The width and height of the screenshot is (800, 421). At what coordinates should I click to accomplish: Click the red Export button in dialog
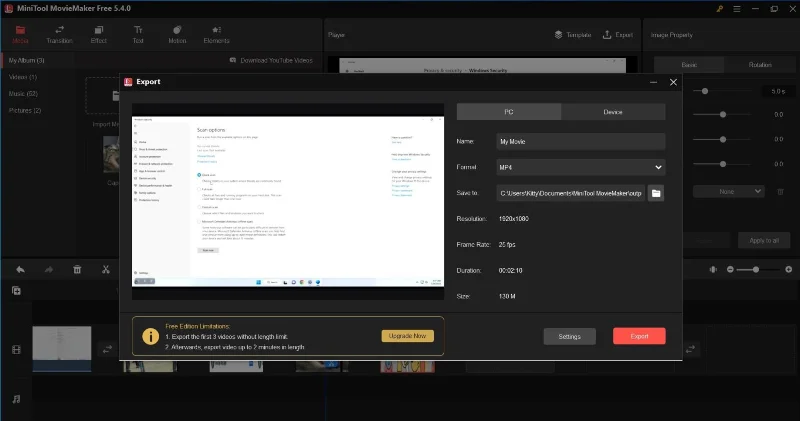pyautogui.click(x=639, y=336)
